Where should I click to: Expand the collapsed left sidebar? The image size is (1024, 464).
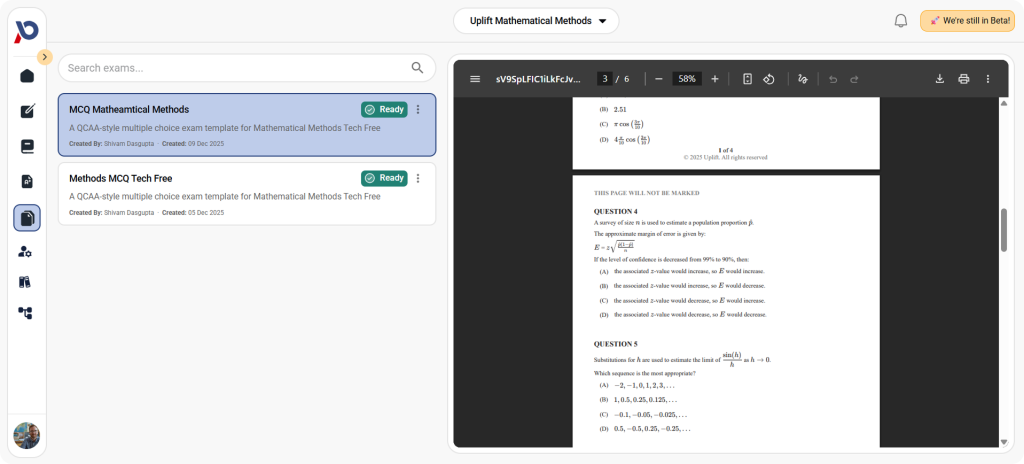pos(45,57)
